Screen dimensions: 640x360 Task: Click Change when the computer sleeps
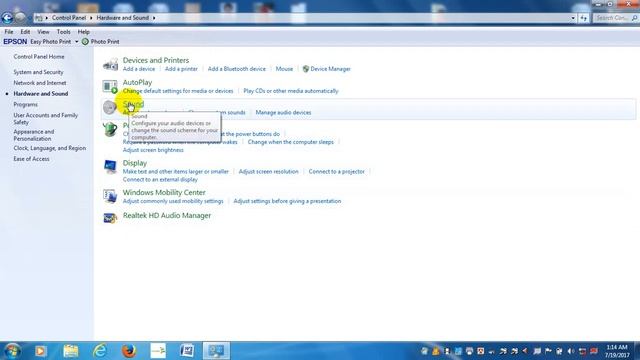tap(291, 142)
